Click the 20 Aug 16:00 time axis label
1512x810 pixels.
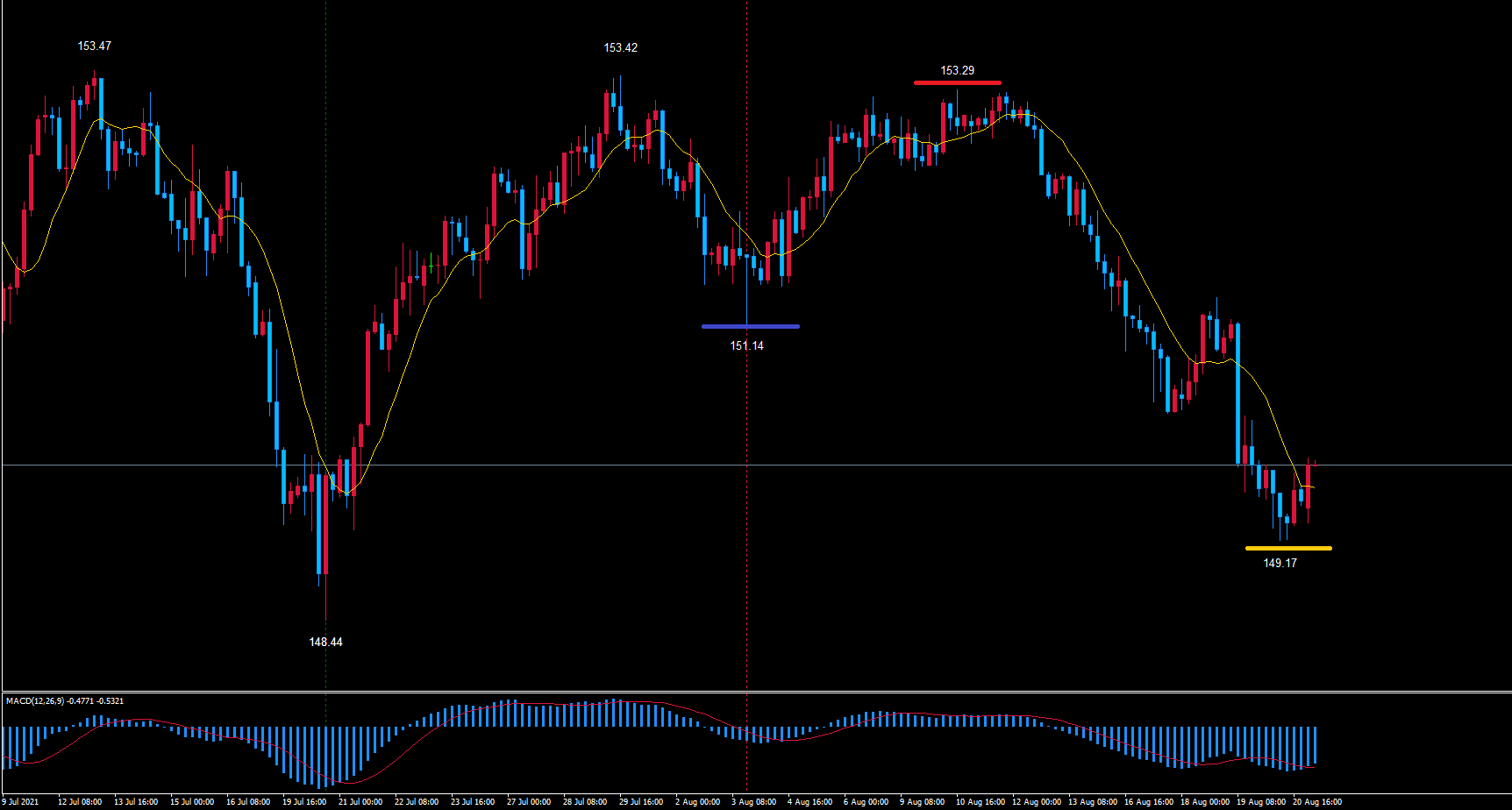click(x=1316, y=801)
